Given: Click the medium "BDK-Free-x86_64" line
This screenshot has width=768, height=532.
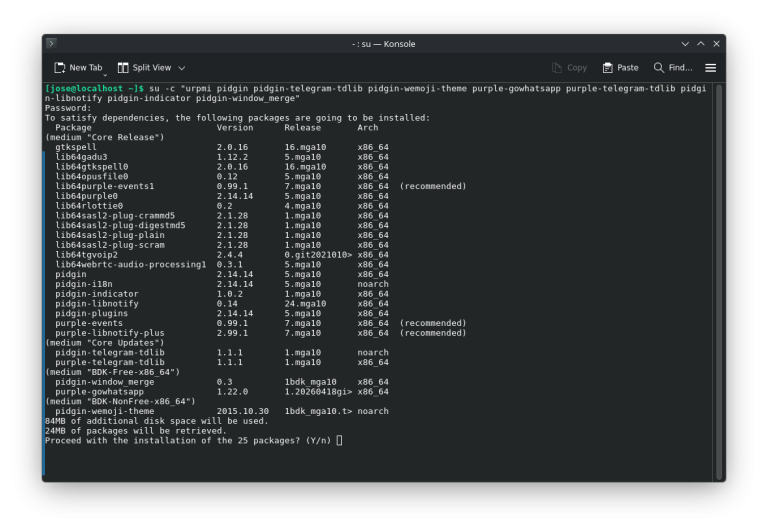Looking at the screenshot, I should point(112,372).
